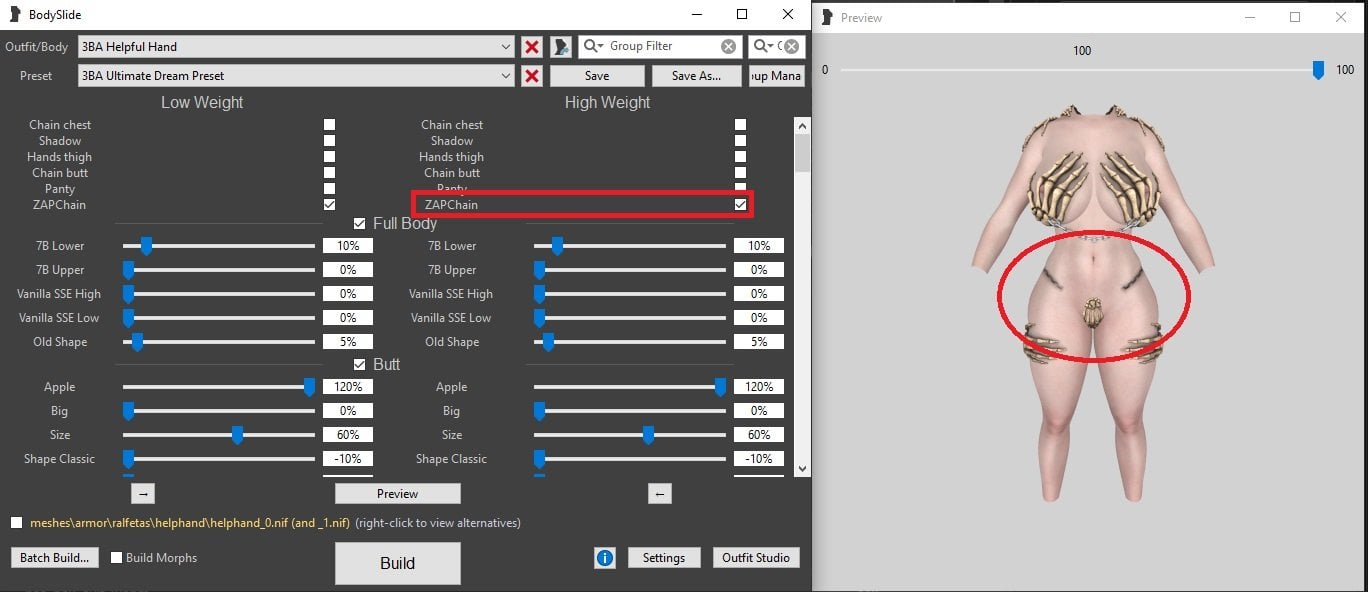
Task: Uncheck High Weight ZAPChain checkbox
Action: pos(740,205)
